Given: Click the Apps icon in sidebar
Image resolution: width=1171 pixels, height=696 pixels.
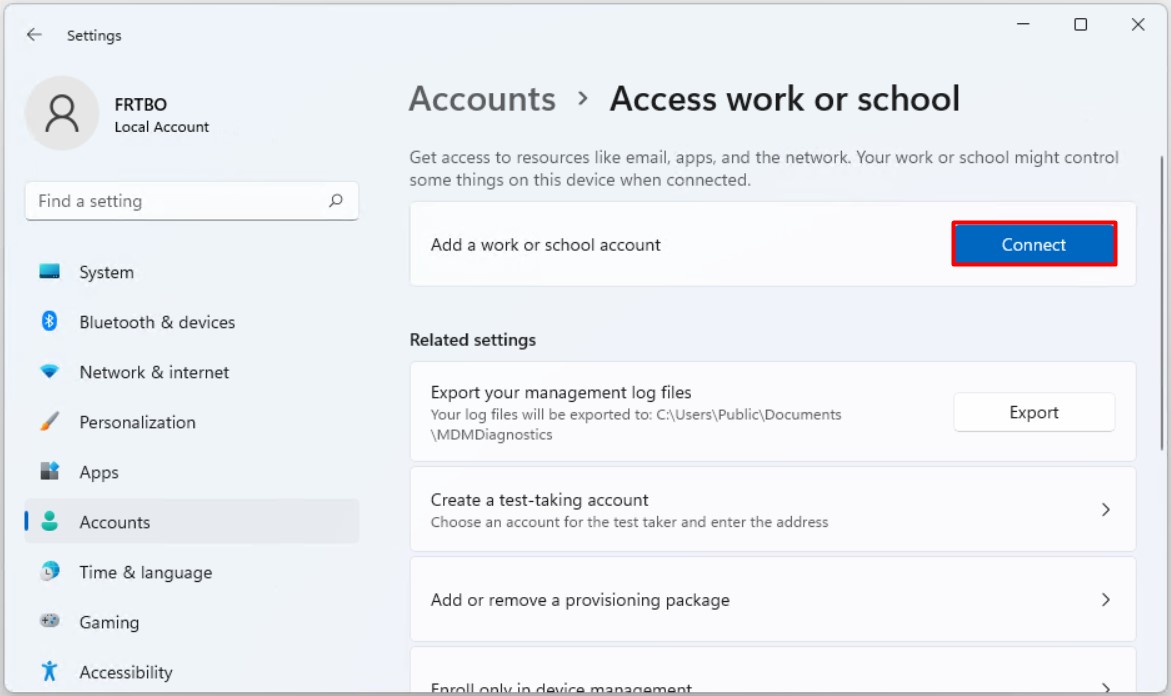Looking at the screenshot, I should 49,471.
